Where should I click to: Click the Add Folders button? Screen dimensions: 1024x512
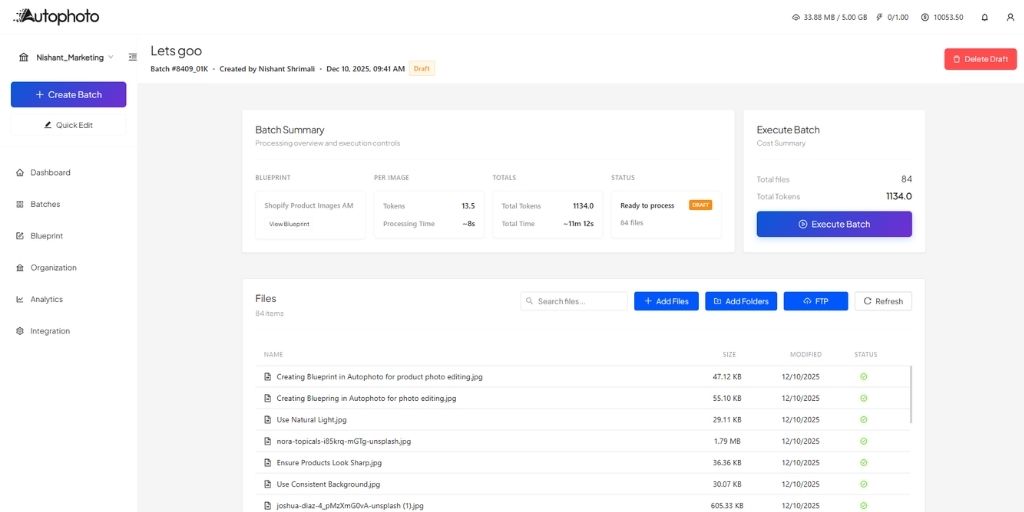741,301
